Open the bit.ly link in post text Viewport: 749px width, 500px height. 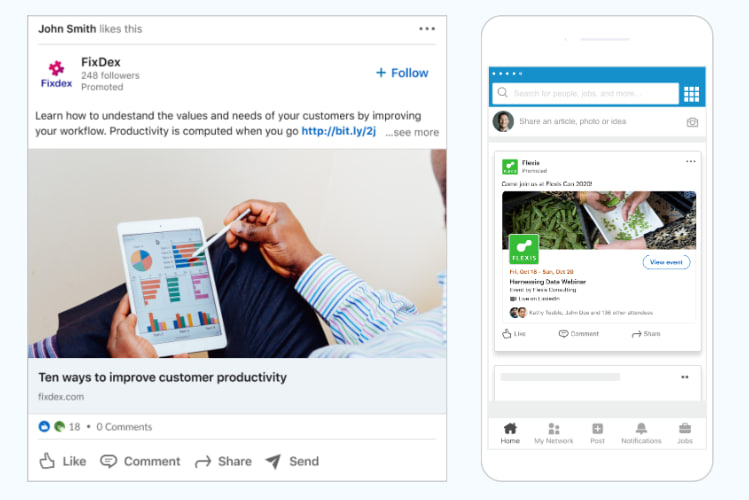pos(339,131)
